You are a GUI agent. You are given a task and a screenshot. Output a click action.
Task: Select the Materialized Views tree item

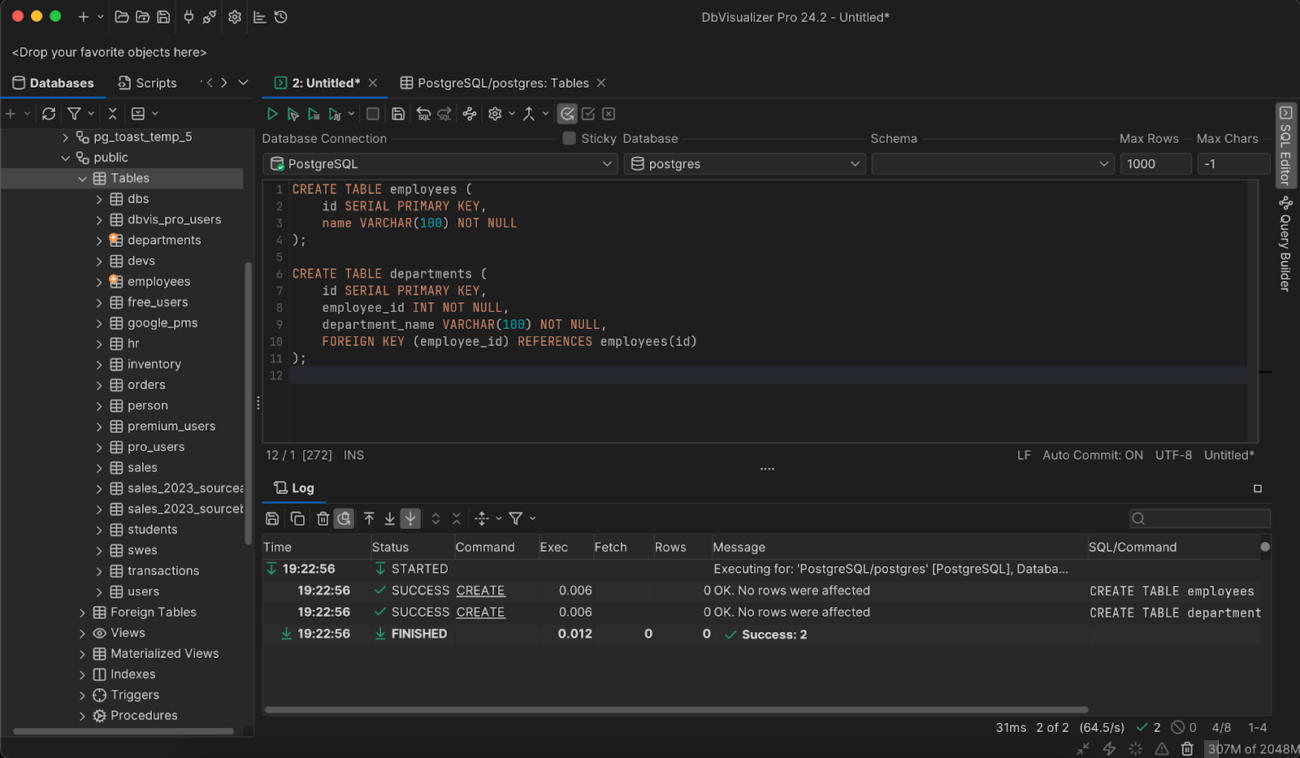pos(164,654)
